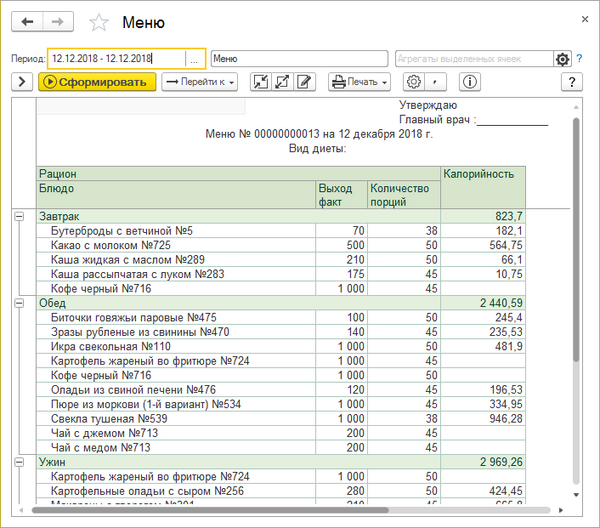
Task: Click the forward navigation arrow
Action: click(59, 21)
